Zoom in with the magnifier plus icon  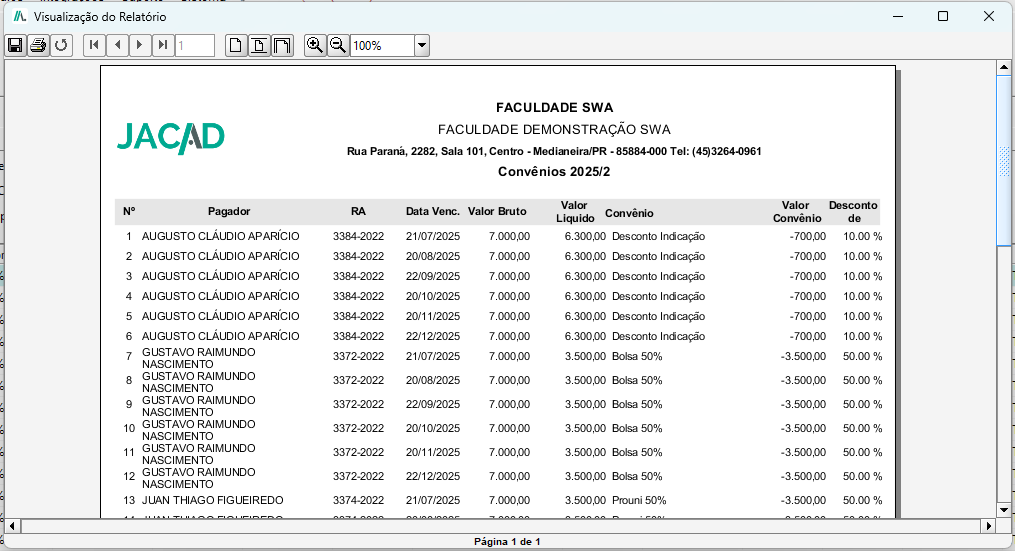click(x=315, y=45)
